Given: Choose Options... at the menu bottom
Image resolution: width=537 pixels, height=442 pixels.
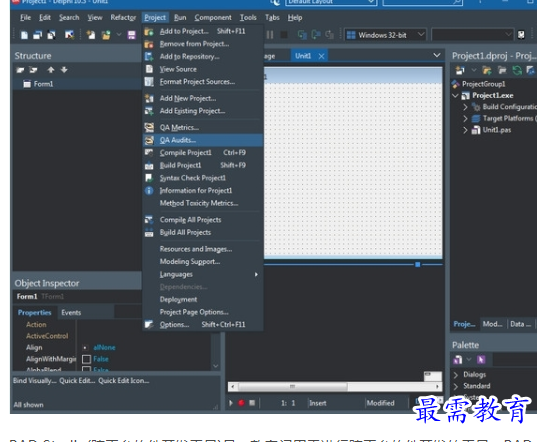Looking at the screenshot, I should [x=203, y=325].
